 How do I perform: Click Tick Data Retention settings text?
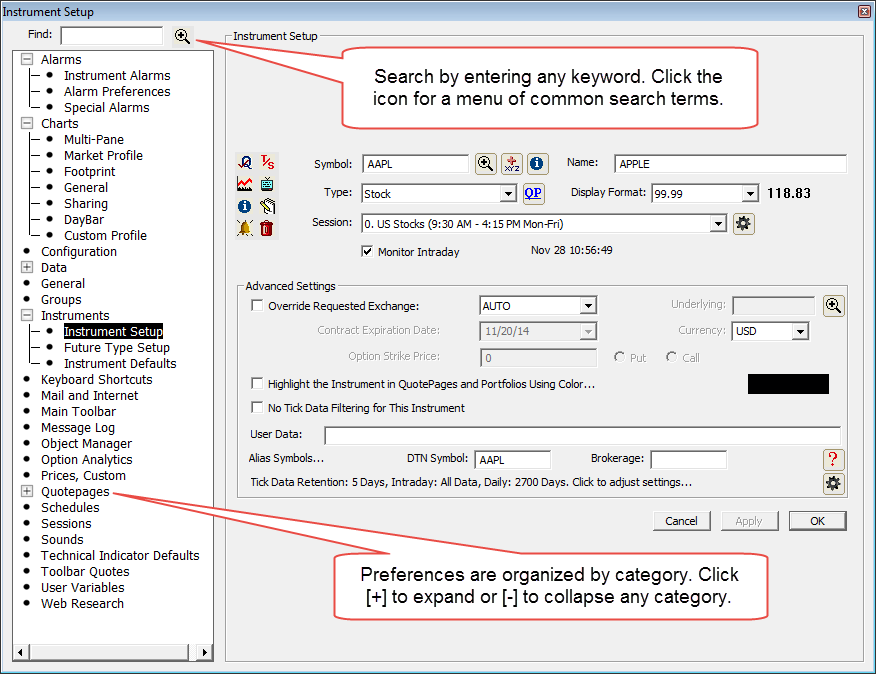pyautogui.click(x=471, y=482)
